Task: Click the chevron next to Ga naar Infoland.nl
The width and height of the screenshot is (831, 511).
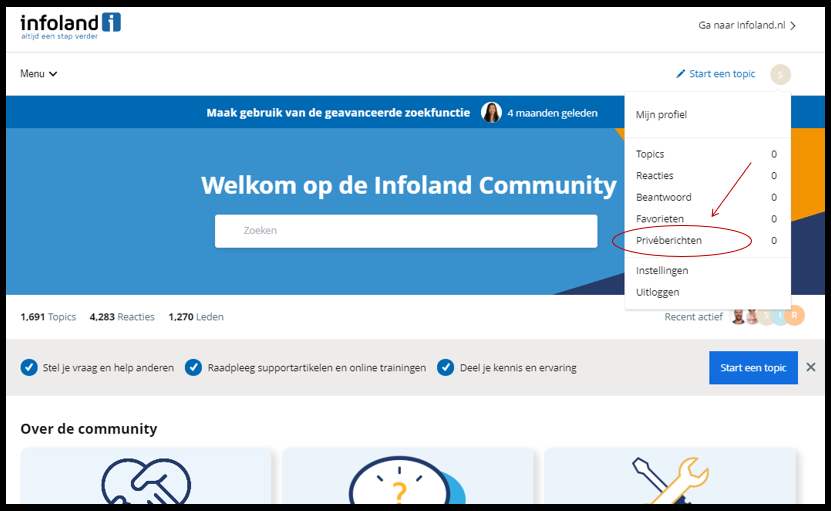Action: 793,25
